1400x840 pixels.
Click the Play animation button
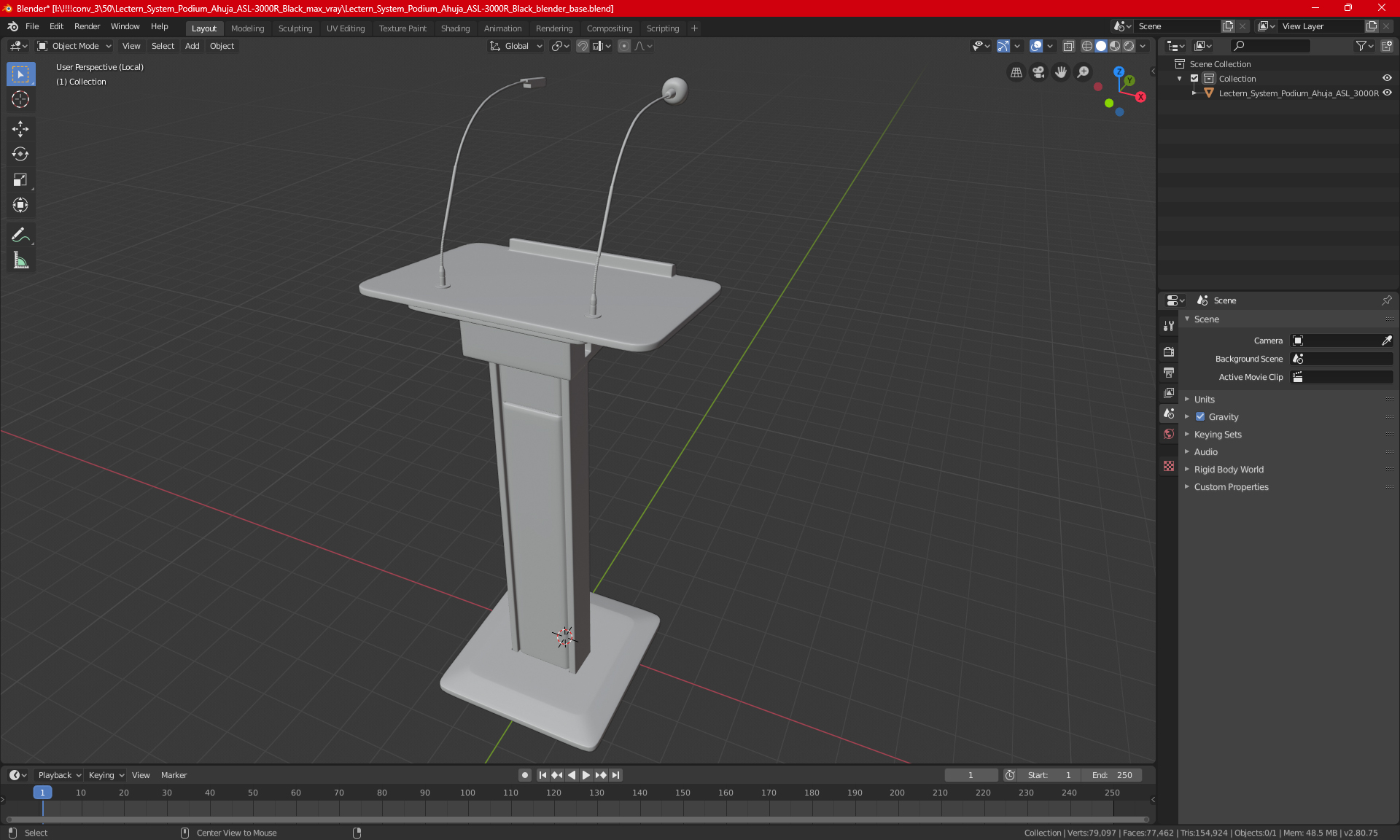tap(586, 775)
